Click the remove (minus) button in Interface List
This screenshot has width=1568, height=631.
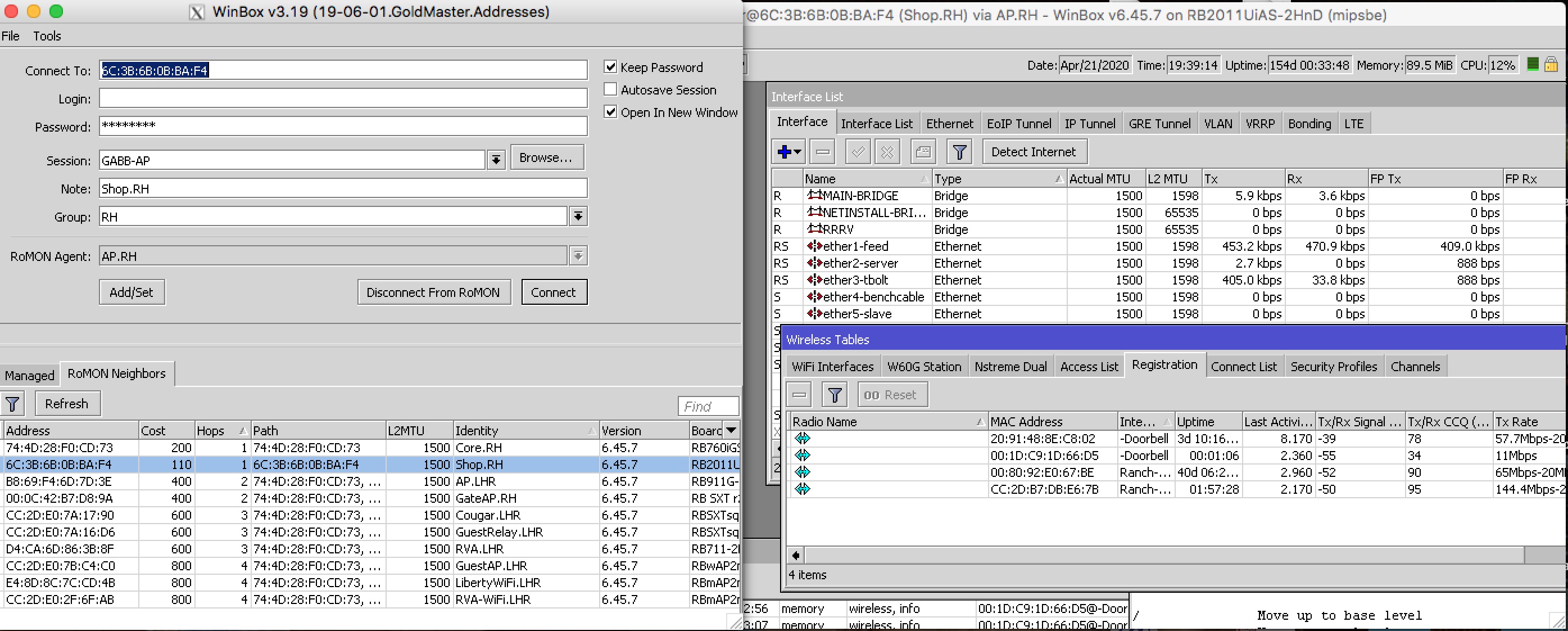point(822,152)
